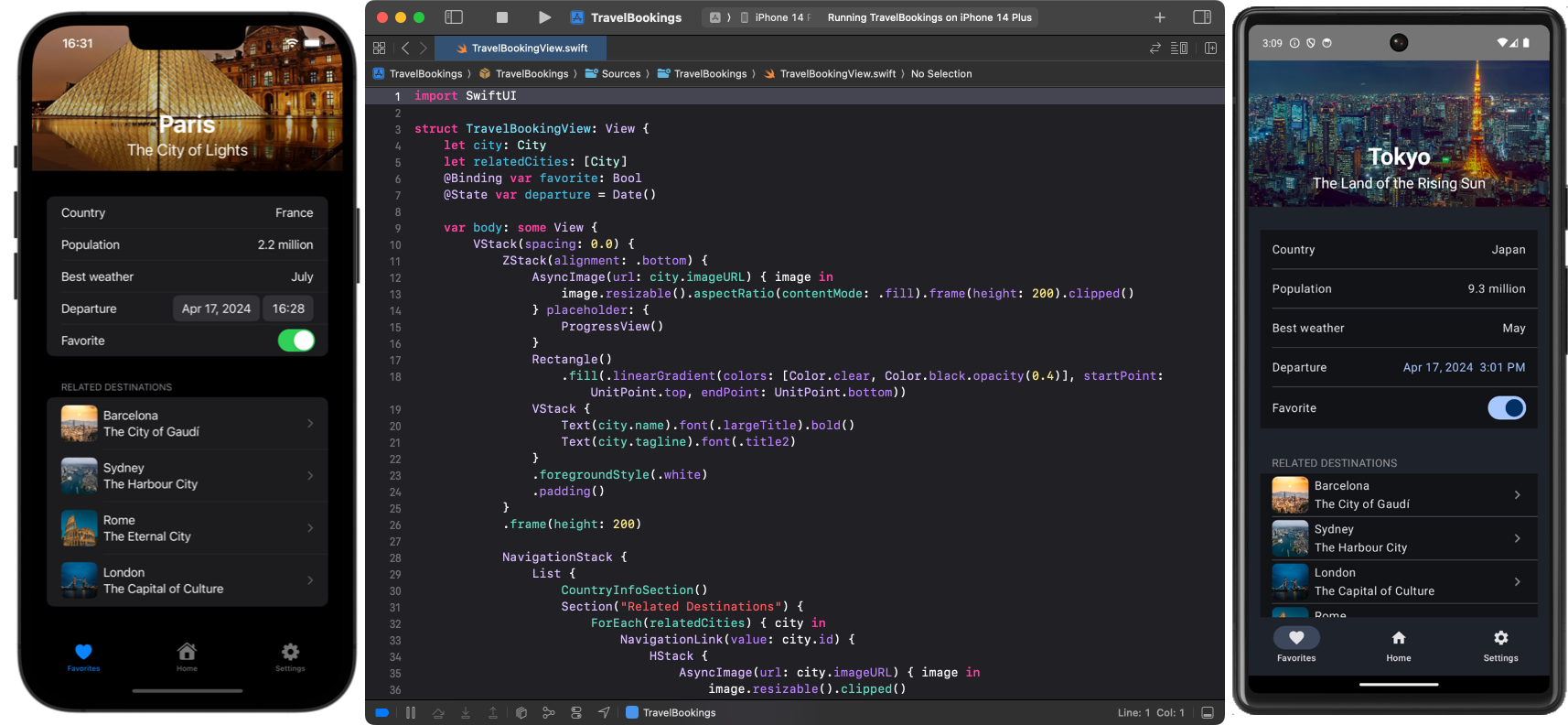Open Debug View Hierarchy

pos(521,712)
